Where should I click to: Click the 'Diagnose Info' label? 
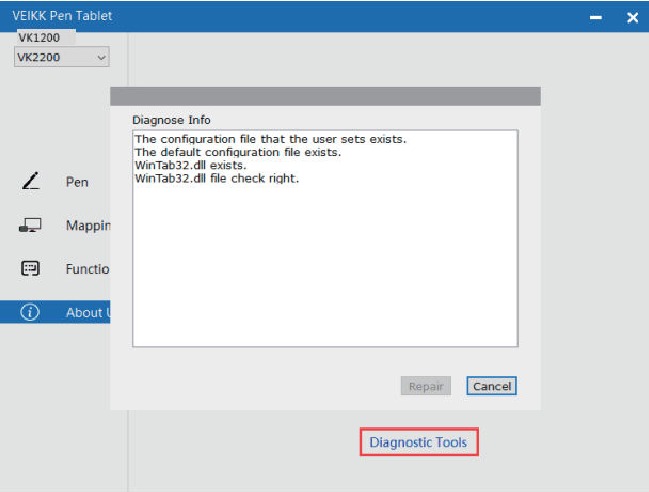pyautogui.click(x=171, y=120)
